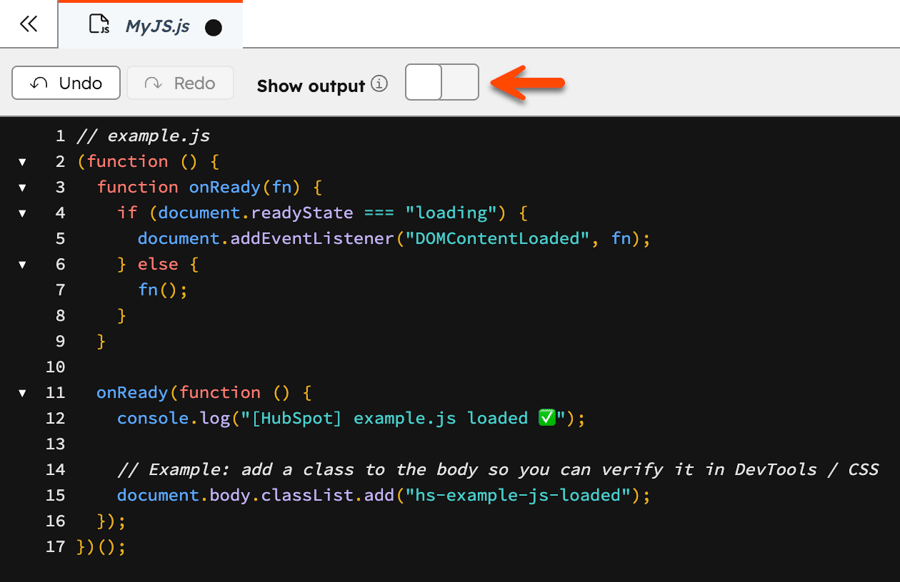900x582 pixels.
Task: Click line number 17 in the gutter
Action: 56,546
